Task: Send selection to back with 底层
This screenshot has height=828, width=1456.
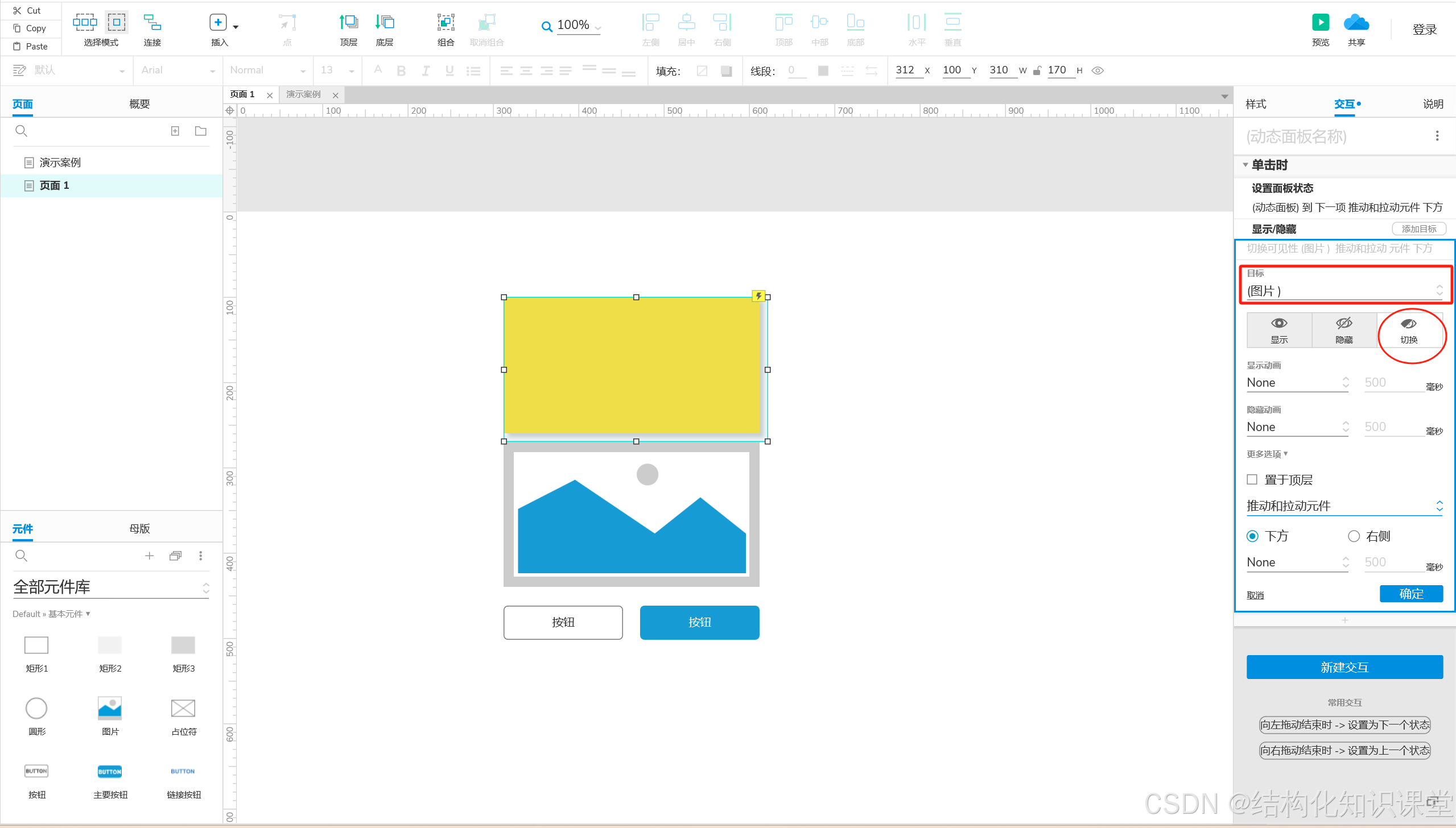Action: coord(385,23)
